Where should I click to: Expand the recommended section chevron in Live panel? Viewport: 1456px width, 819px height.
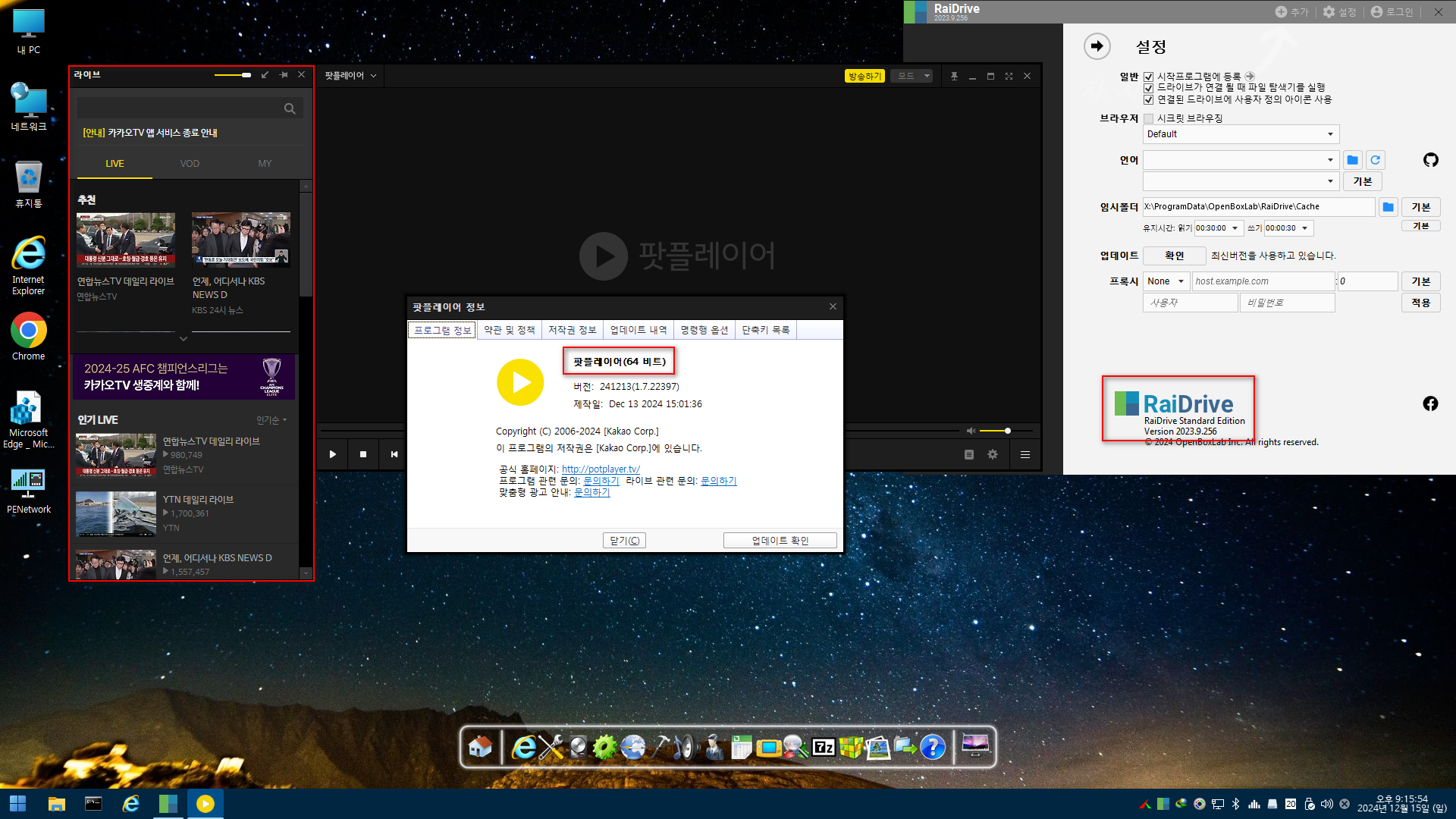point(184,339)
